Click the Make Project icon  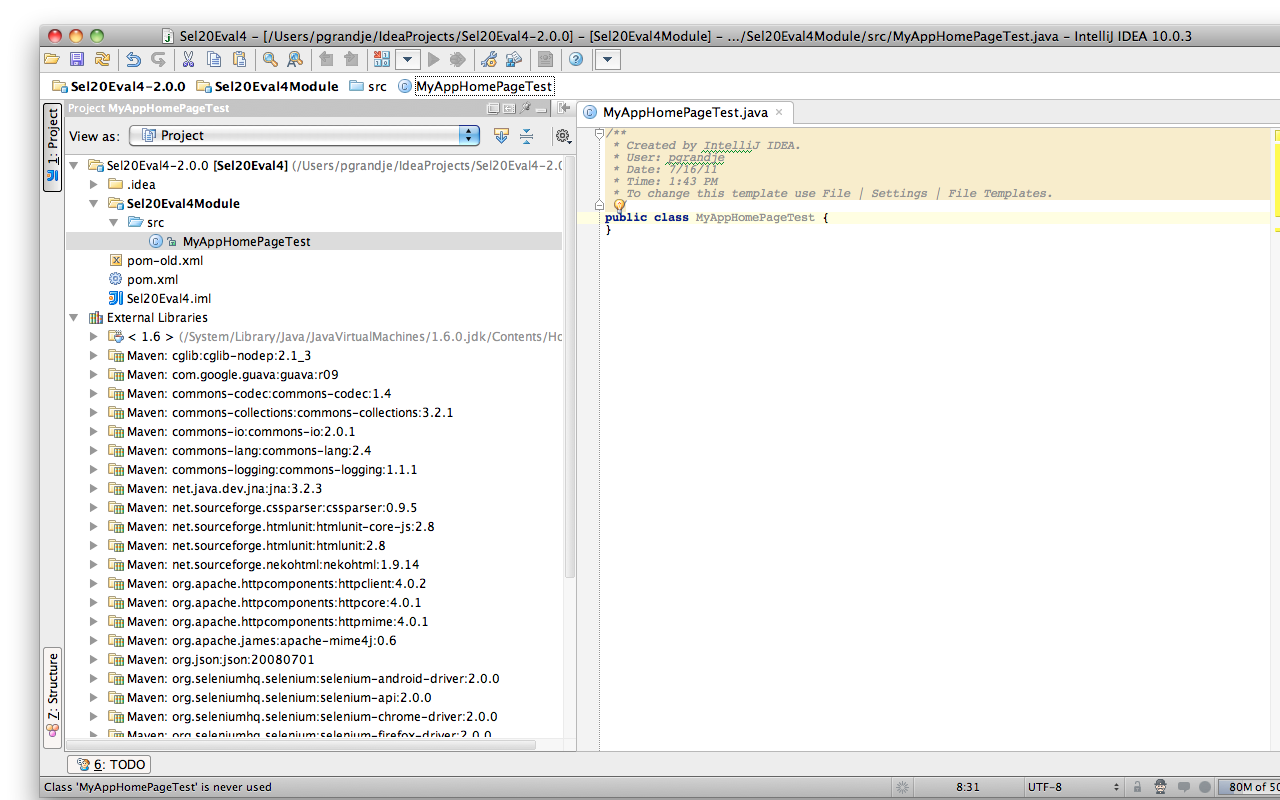pyautogui.click(x=381, y=60)
